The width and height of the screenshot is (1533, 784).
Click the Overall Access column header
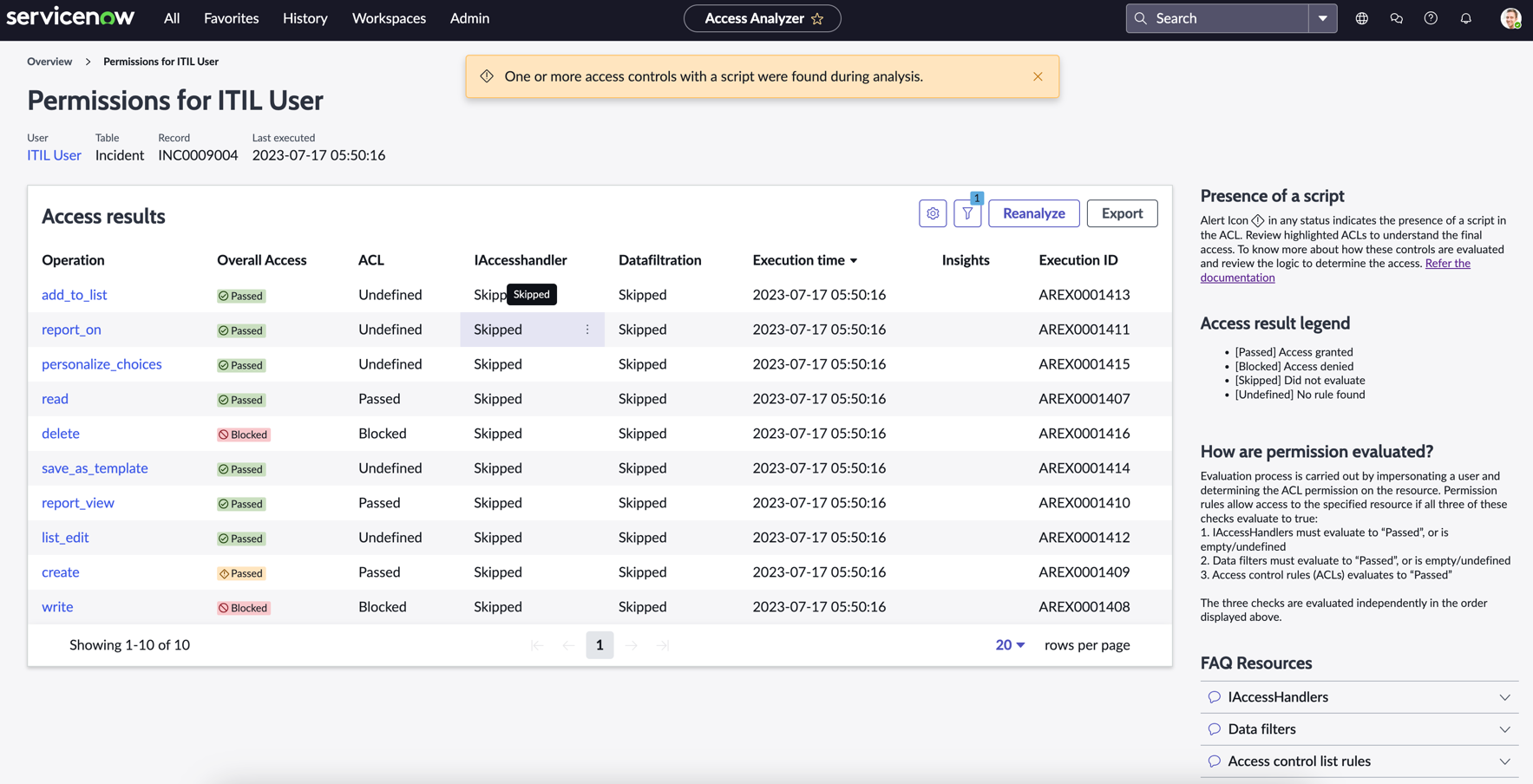(262, 260)
